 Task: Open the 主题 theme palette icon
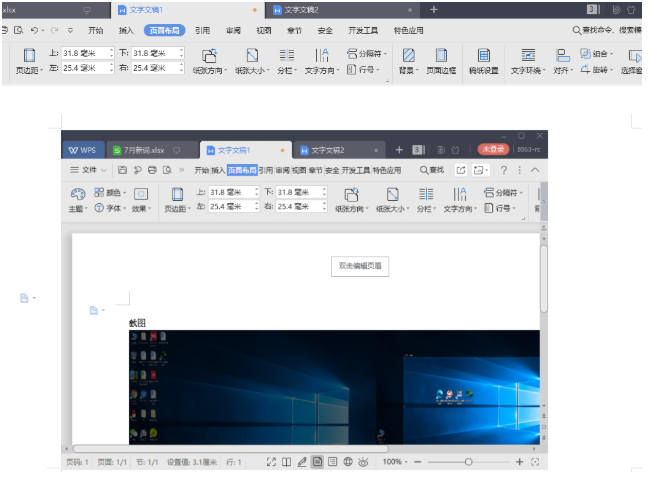tap(77, 194)
